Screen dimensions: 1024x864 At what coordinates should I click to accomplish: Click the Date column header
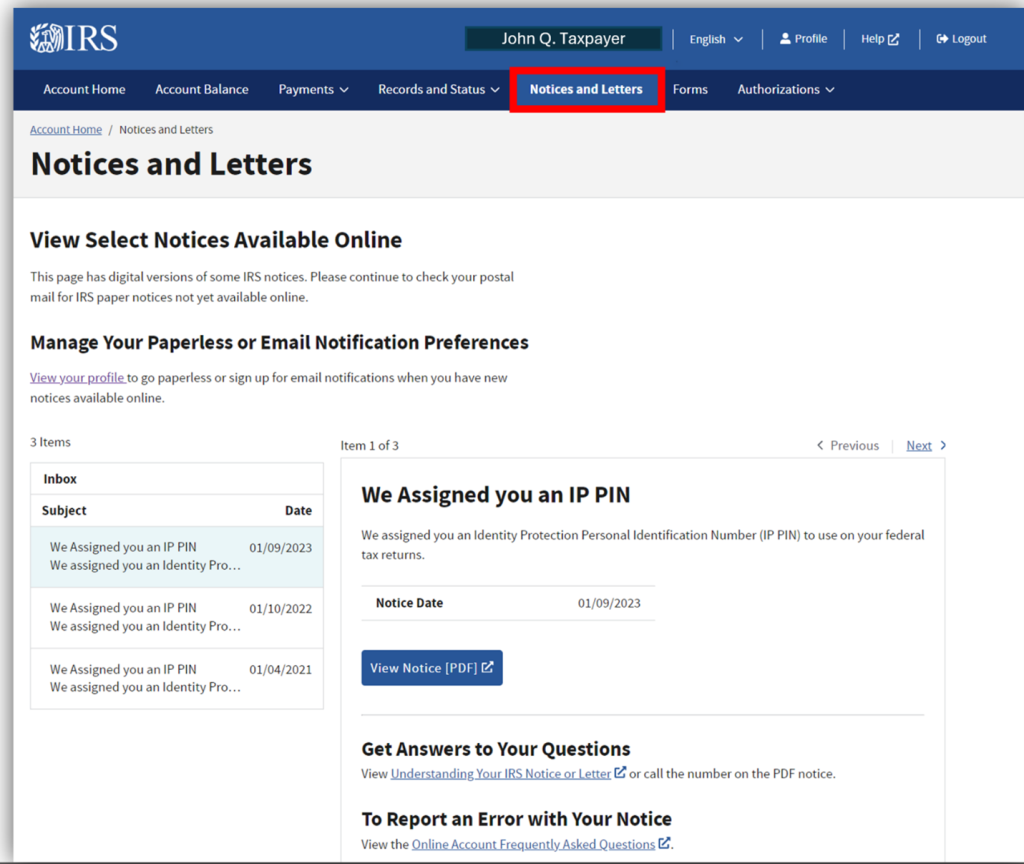tap(298, 510)
